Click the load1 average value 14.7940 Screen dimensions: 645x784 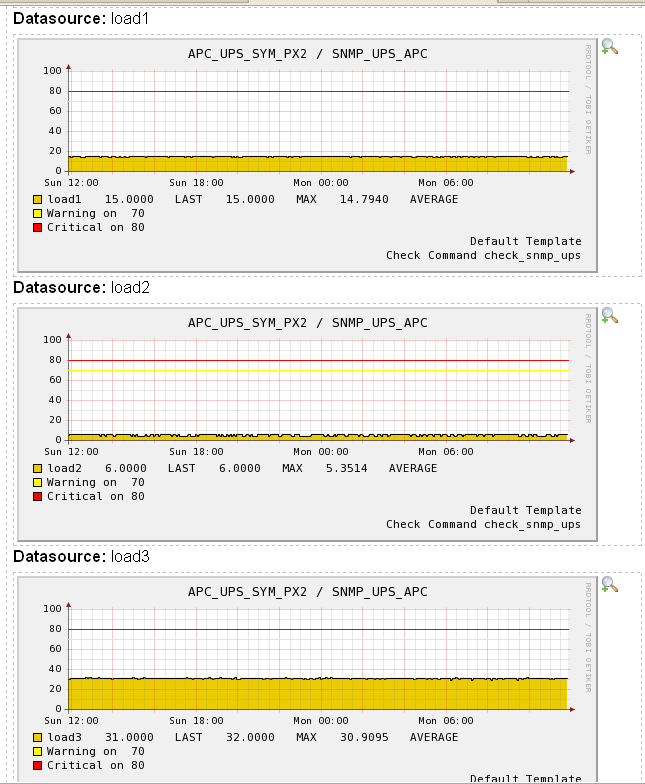[364, 200]
